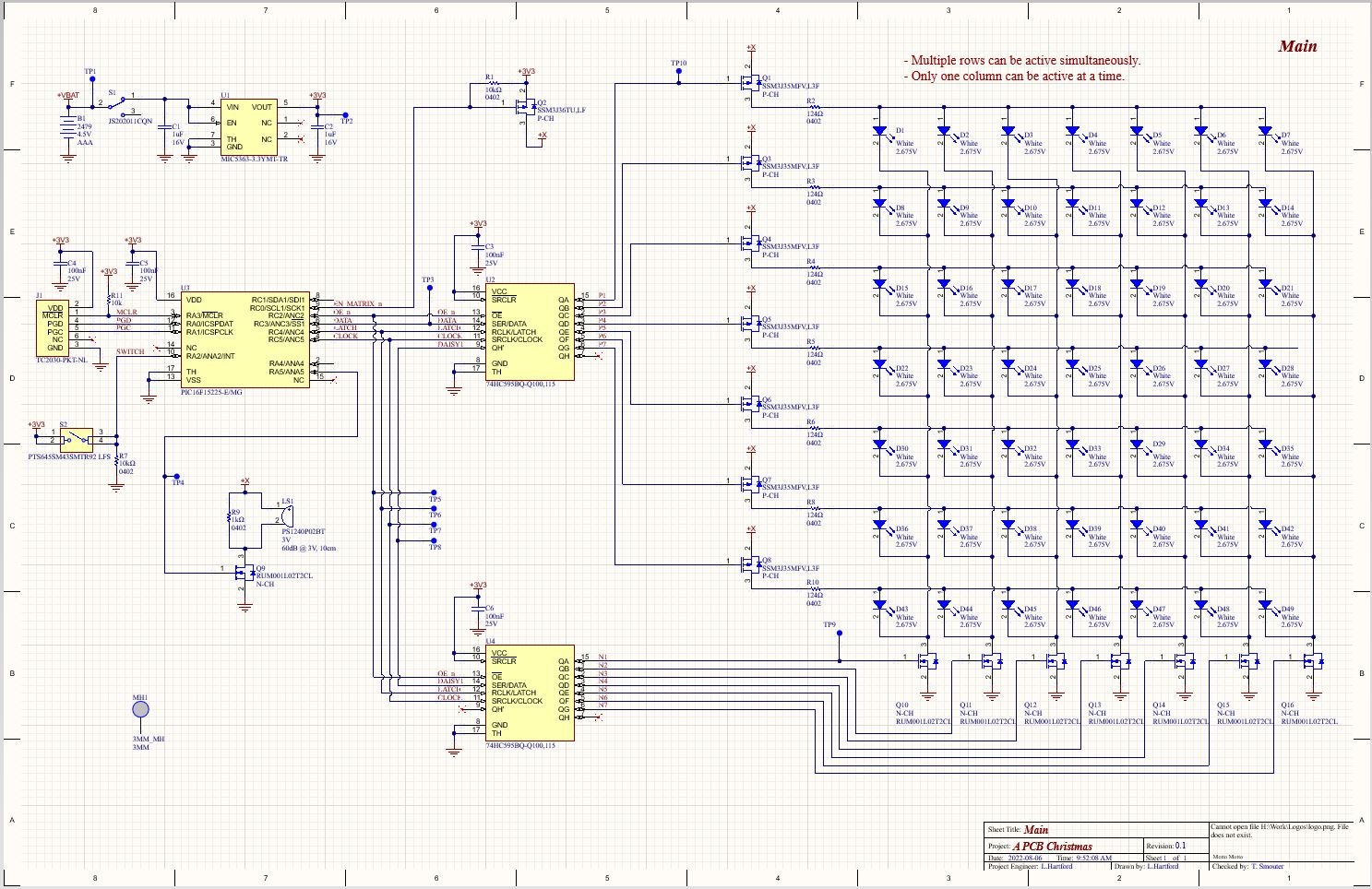Click the 'MIC5365-3.3YMT-TR' part number text
Viewport: 1372px width, 889px height.
pyautogui.click(x=254, y=160)
